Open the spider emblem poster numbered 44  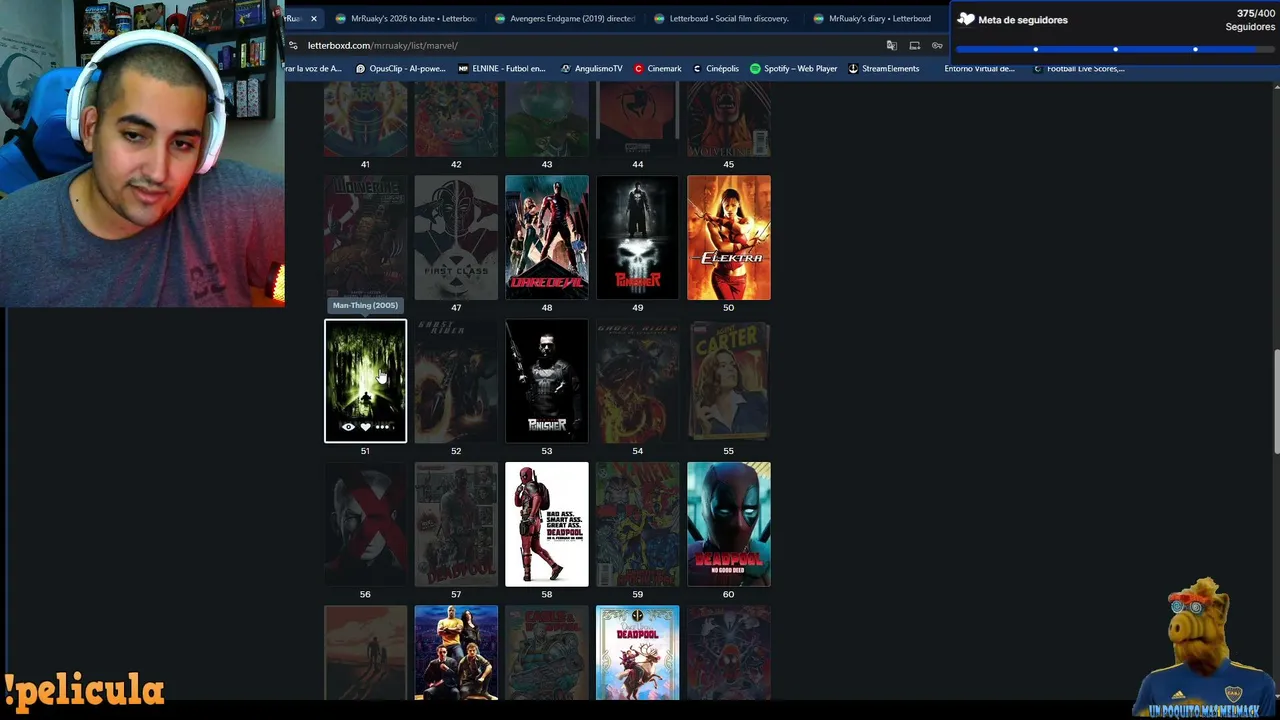point(638,119)
